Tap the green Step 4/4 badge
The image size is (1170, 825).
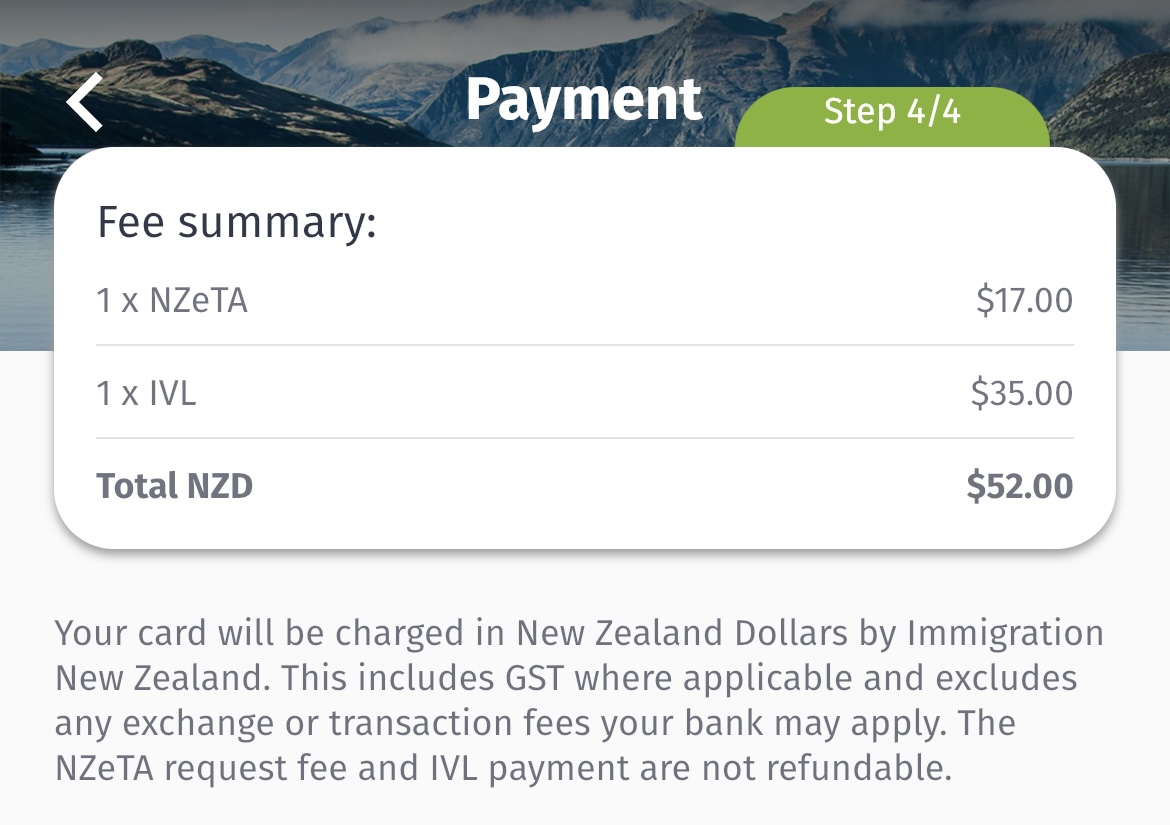click(892, 112)
